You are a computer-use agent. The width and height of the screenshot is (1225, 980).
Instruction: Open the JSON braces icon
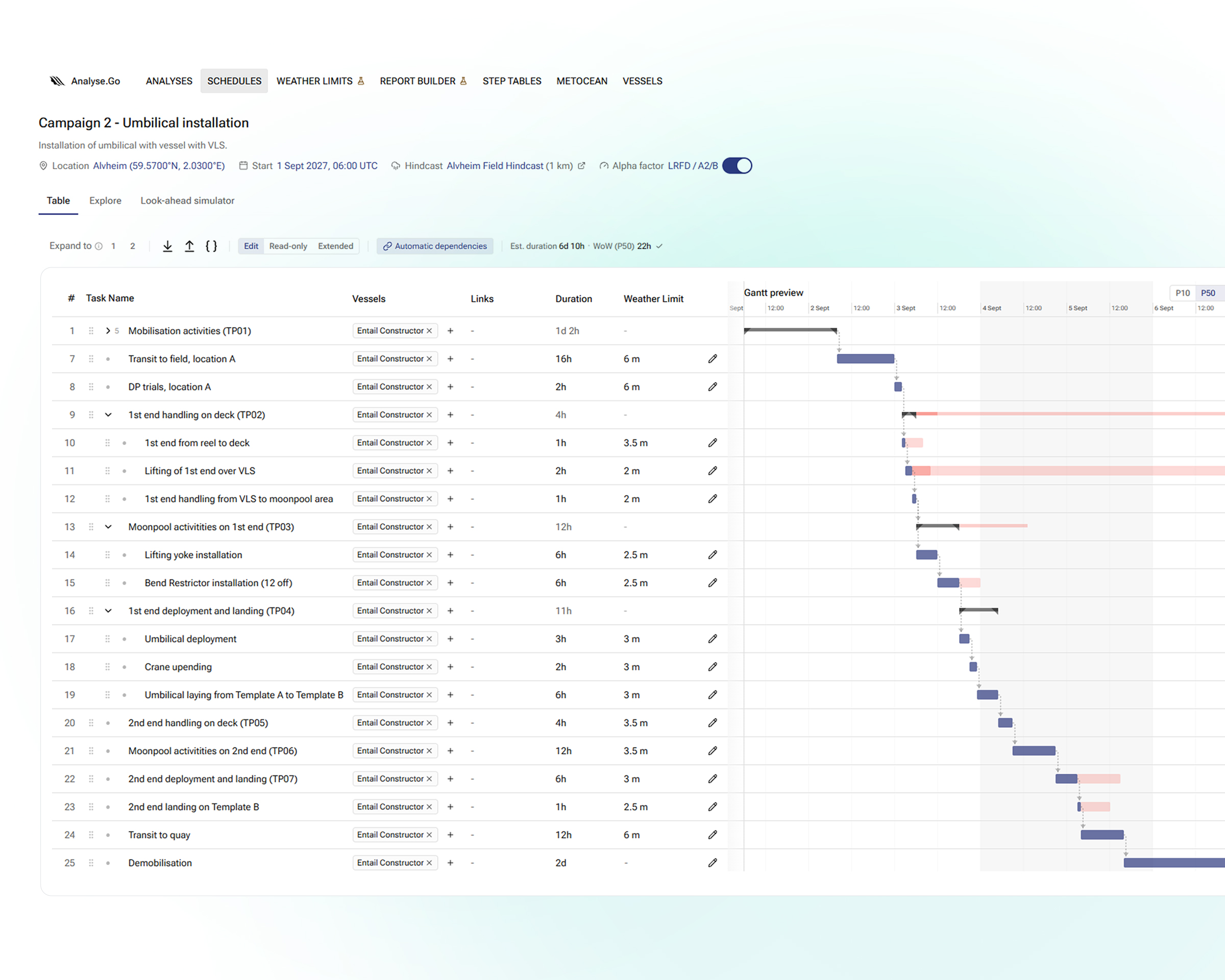[211, 246]
